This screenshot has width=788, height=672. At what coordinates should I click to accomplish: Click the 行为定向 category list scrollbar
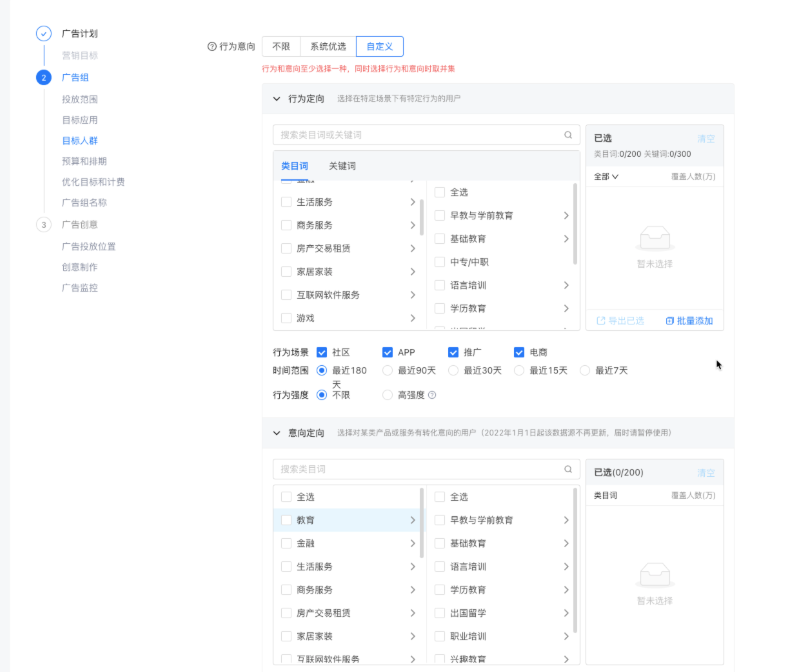(422, 215)
